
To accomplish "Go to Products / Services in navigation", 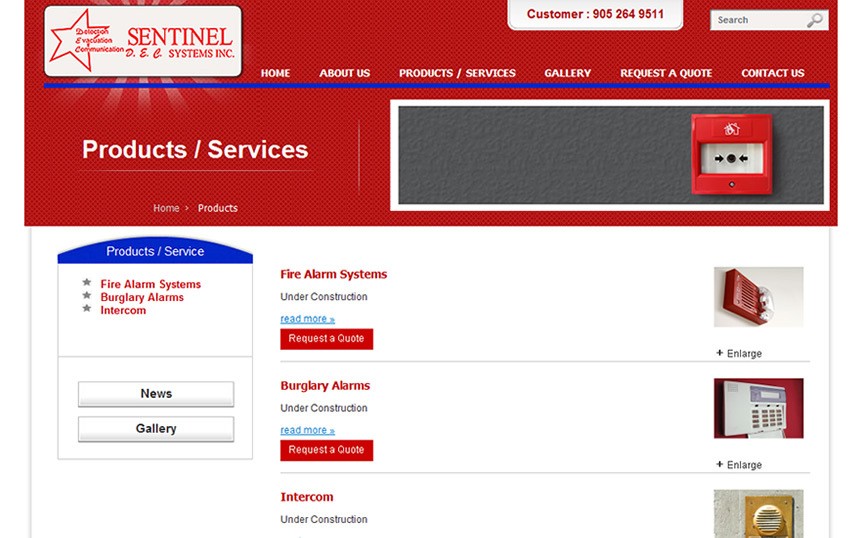I will (x=457, y=73).
